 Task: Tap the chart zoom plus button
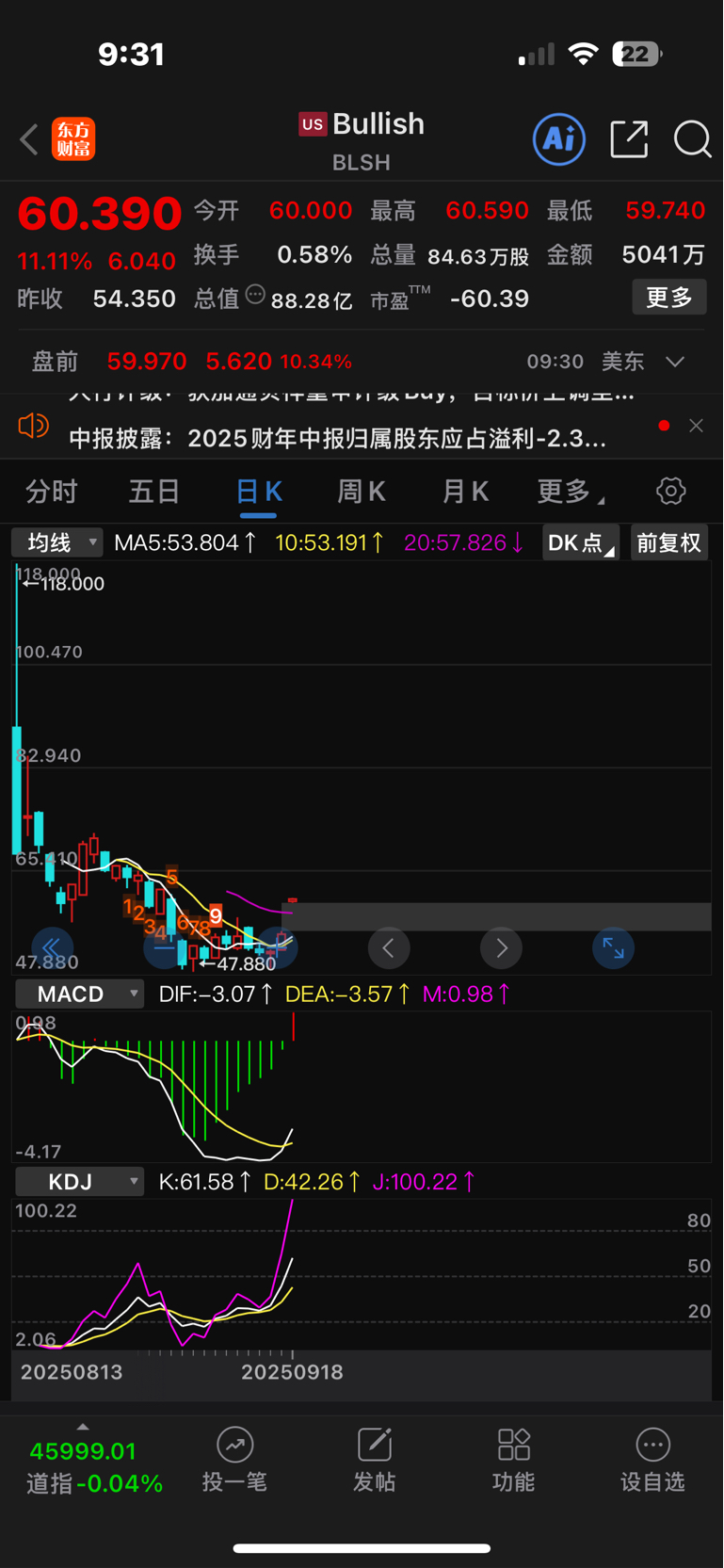[x=279, y=948]
